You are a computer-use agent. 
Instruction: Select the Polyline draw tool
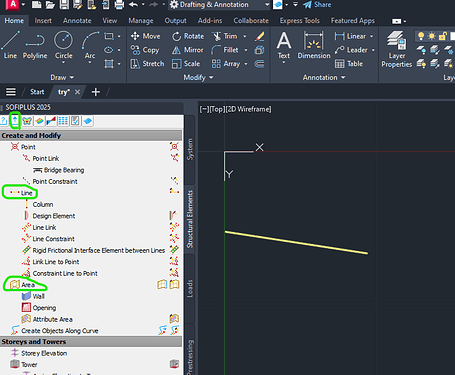pyautogui.click(x=35, y=45)
